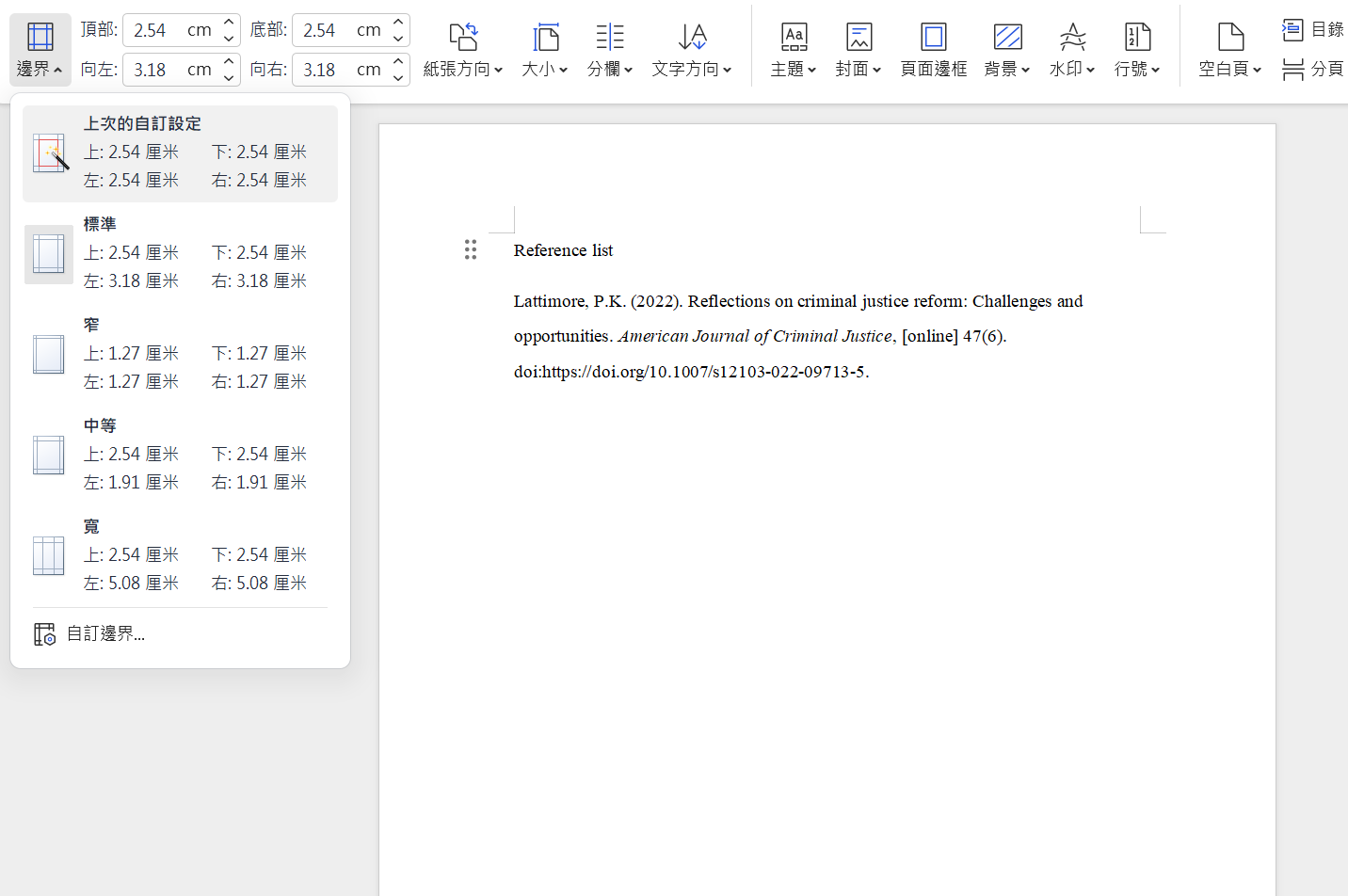
Task: Apply 上次的自訂設定 last custom setting
Action: 180,153
